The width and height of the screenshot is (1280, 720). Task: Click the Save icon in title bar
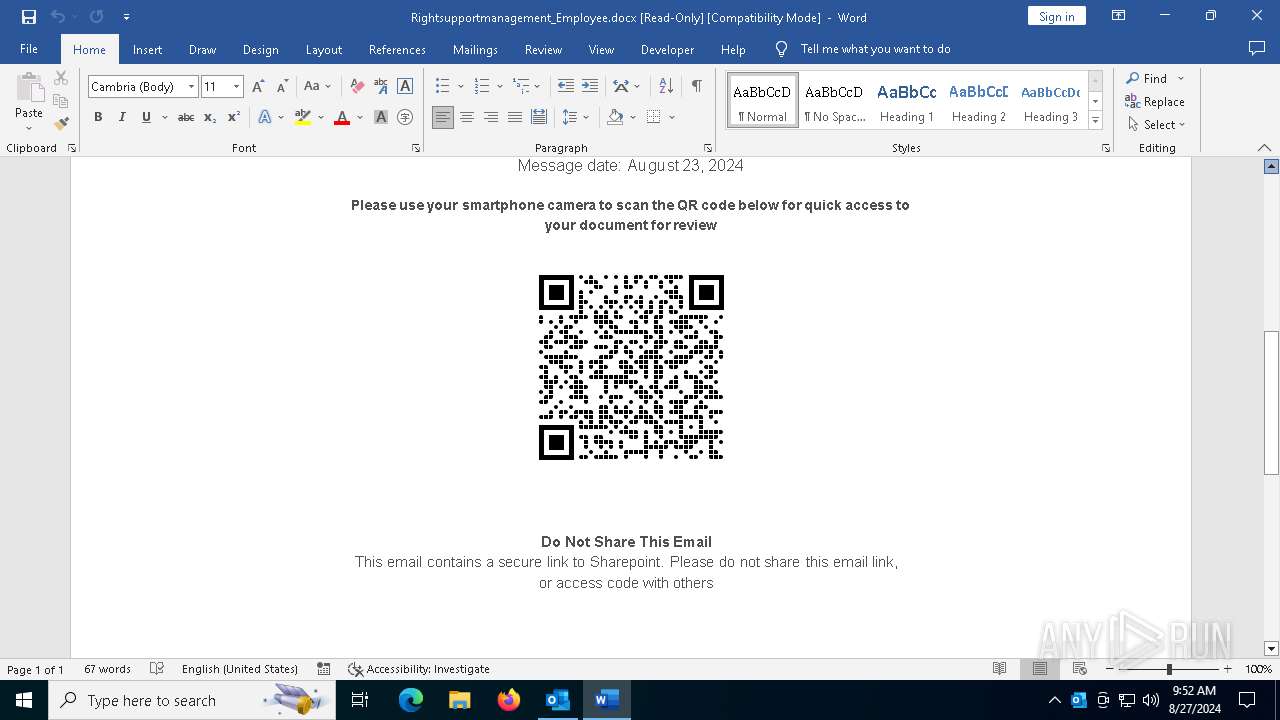tap(29, 17)
